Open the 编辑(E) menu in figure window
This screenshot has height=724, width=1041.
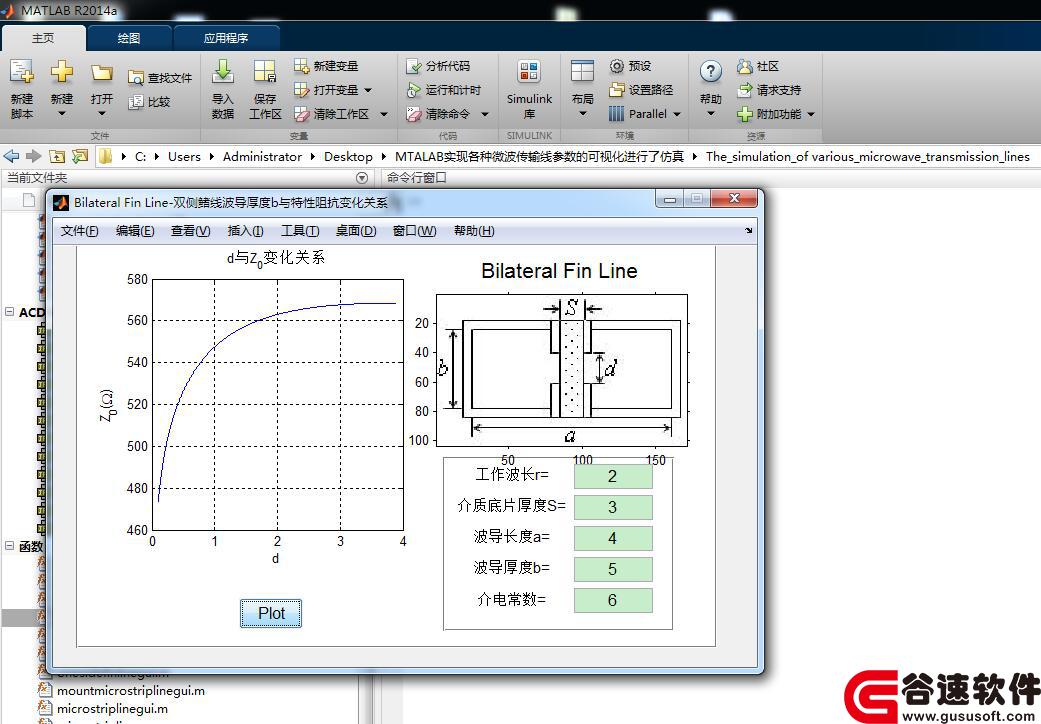135,231
